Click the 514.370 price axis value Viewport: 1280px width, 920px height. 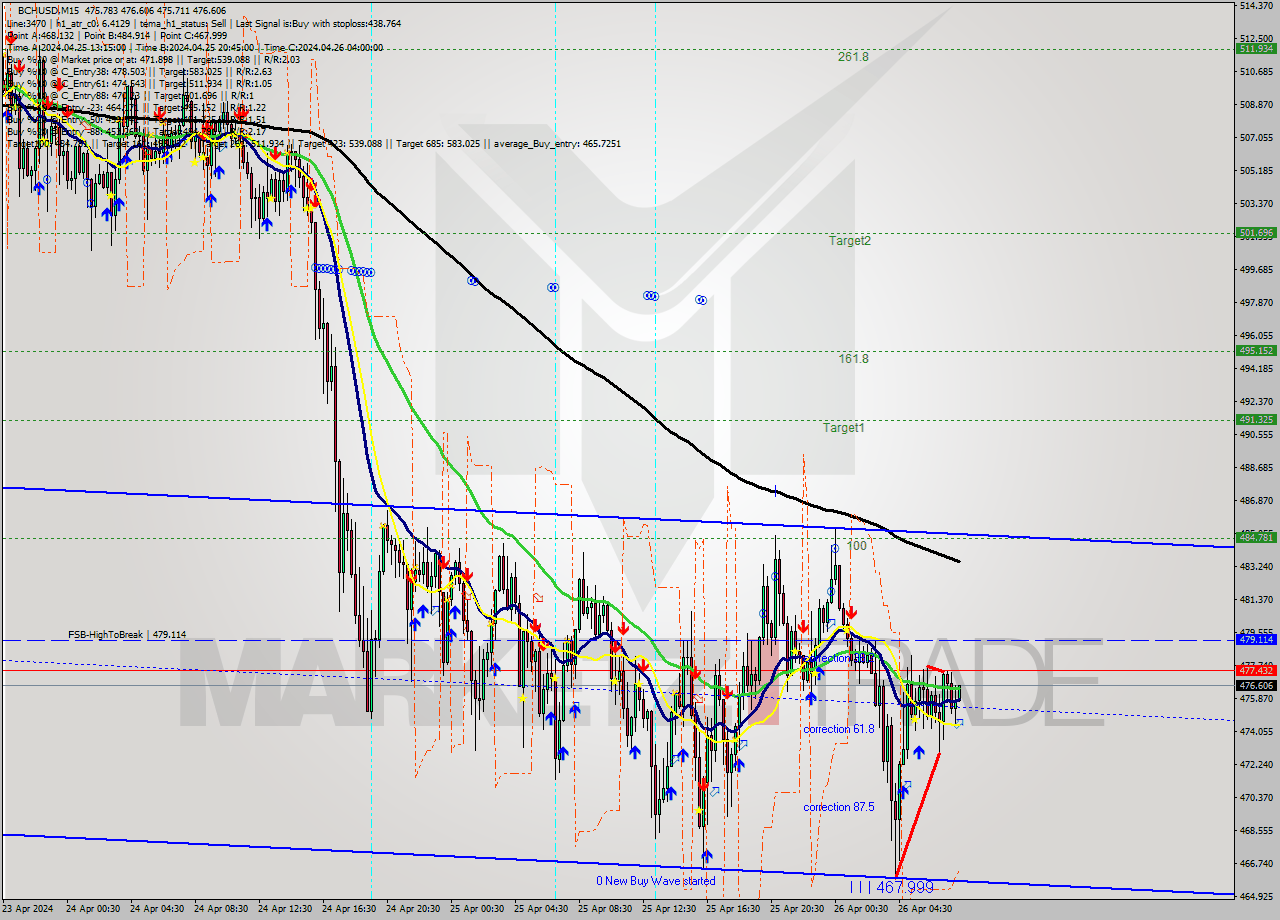click(1255, 6)
